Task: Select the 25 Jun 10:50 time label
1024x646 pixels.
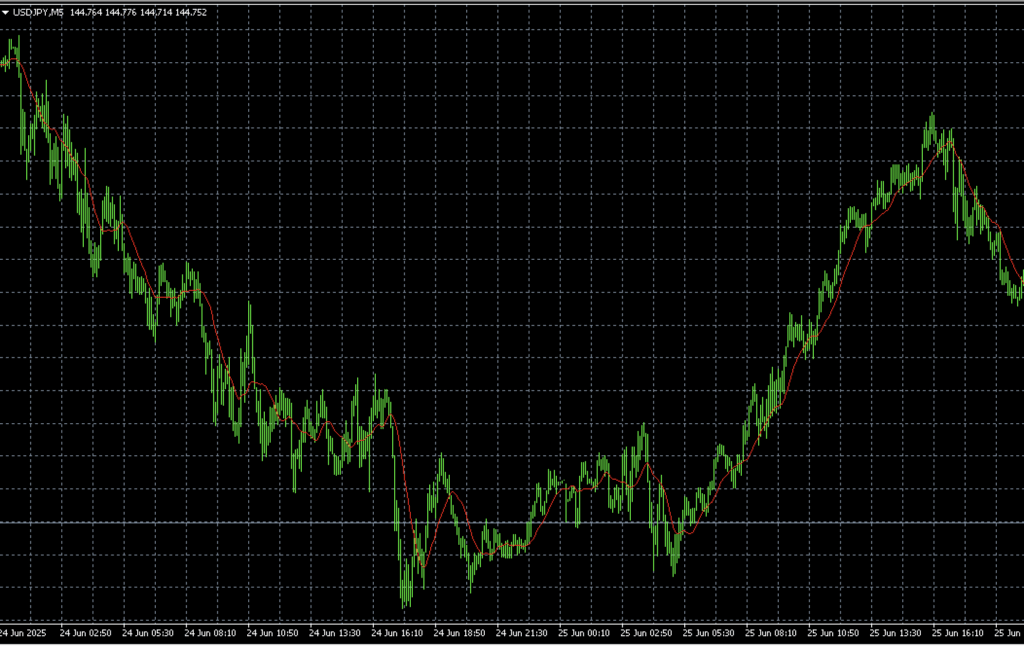Action: [x=833, y=633]
